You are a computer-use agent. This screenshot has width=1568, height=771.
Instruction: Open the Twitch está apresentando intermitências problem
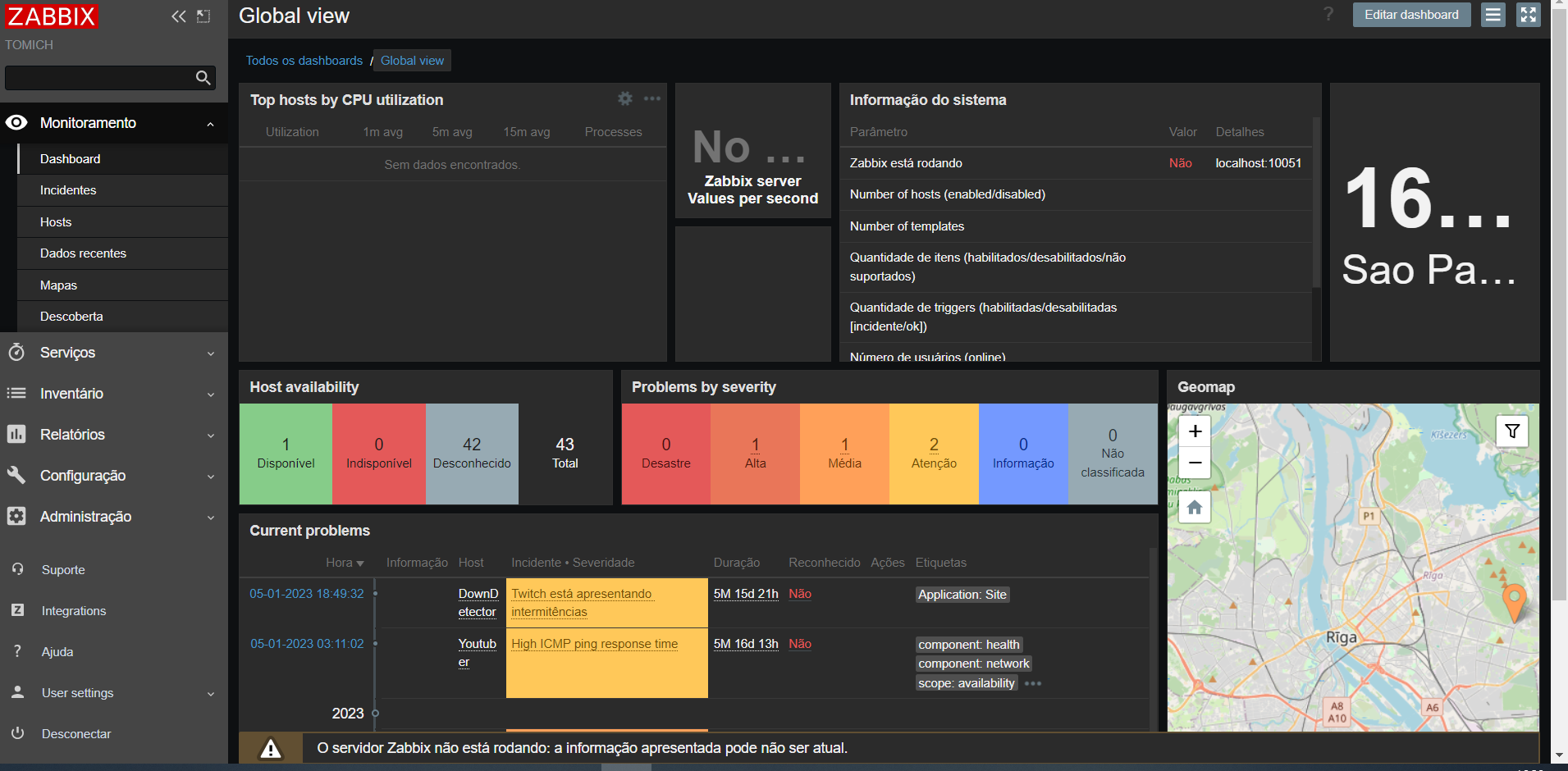click(x=582, y=603)
